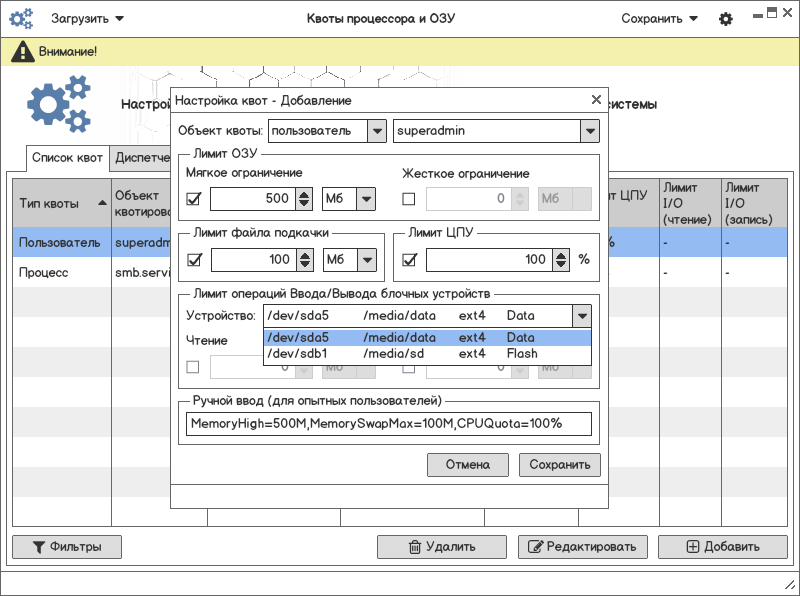Expand the quota object type dropdown
800x596 pixels.
[376, 131]
